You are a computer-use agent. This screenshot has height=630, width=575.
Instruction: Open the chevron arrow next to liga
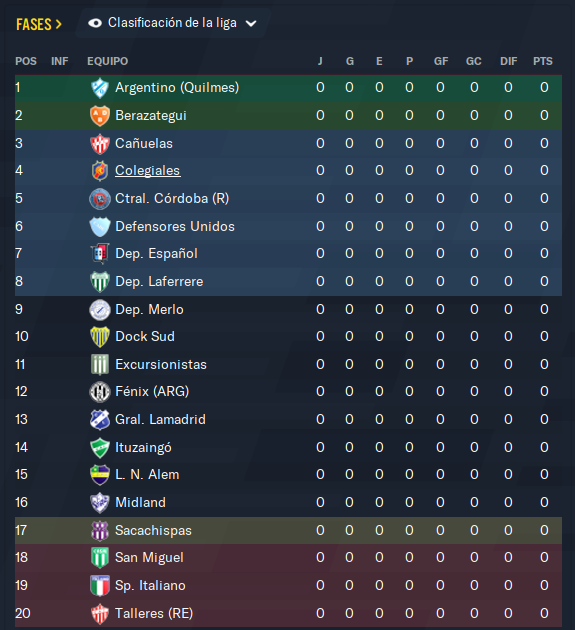251,24
